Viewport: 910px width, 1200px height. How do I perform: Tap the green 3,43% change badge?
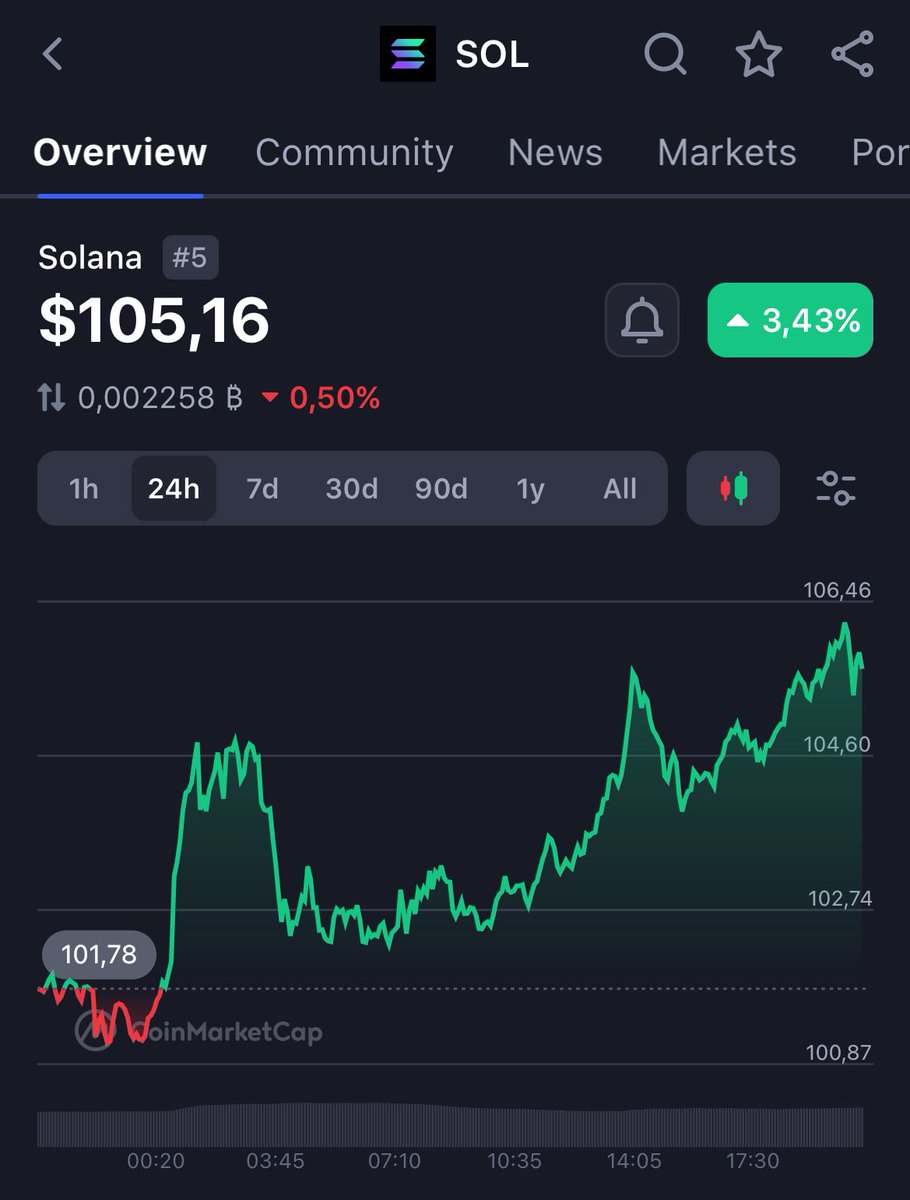pyautogui.click(x=790, y=320)
